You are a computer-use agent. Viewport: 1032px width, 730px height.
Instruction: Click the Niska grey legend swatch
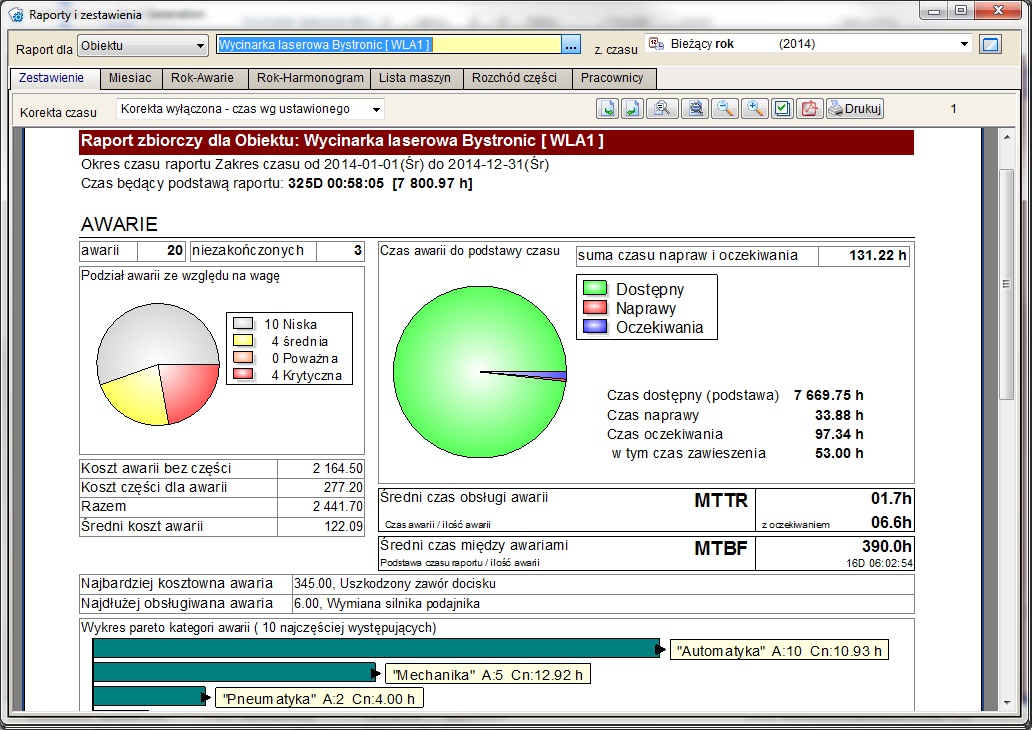click(243, 323)
